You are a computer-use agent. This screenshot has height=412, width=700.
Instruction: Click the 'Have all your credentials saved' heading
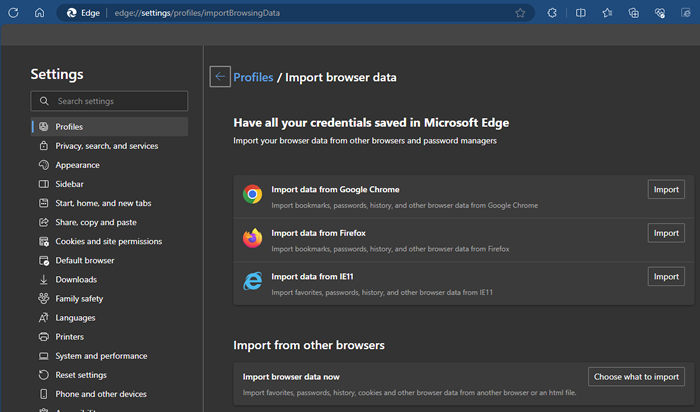371,123
